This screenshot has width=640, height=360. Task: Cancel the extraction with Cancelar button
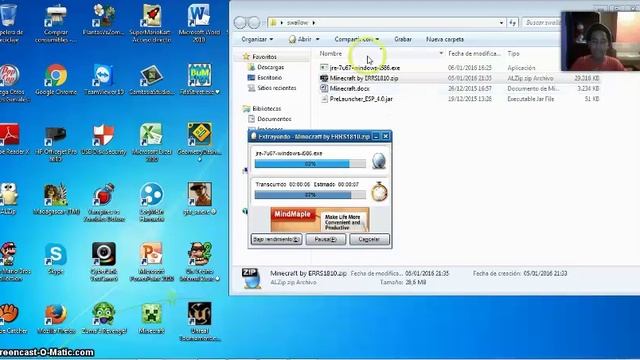tap(369, 239)
